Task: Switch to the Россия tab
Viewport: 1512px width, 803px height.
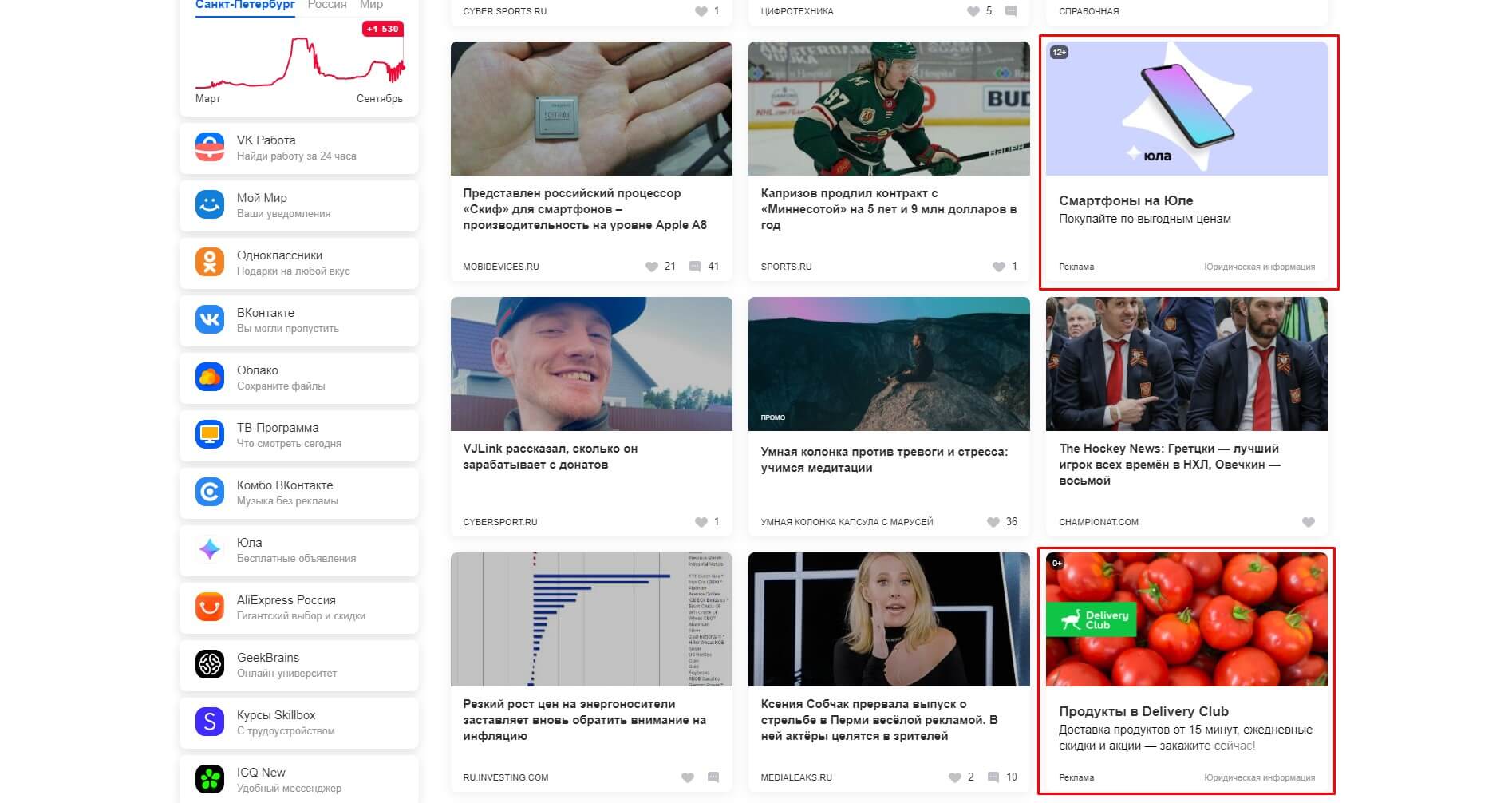Action: point(327,5)
